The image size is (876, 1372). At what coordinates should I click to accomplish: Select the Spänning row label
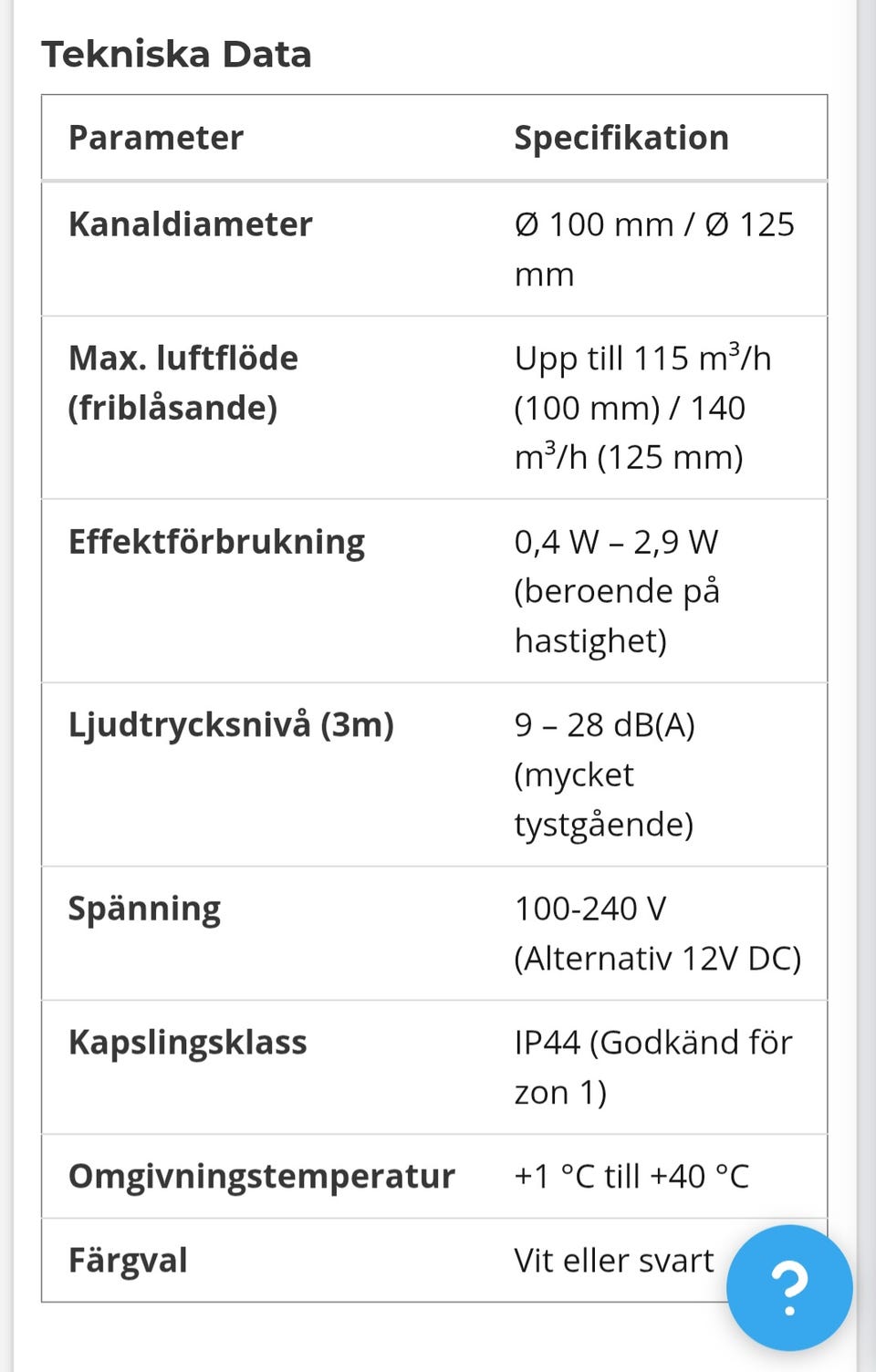[144, 909]
